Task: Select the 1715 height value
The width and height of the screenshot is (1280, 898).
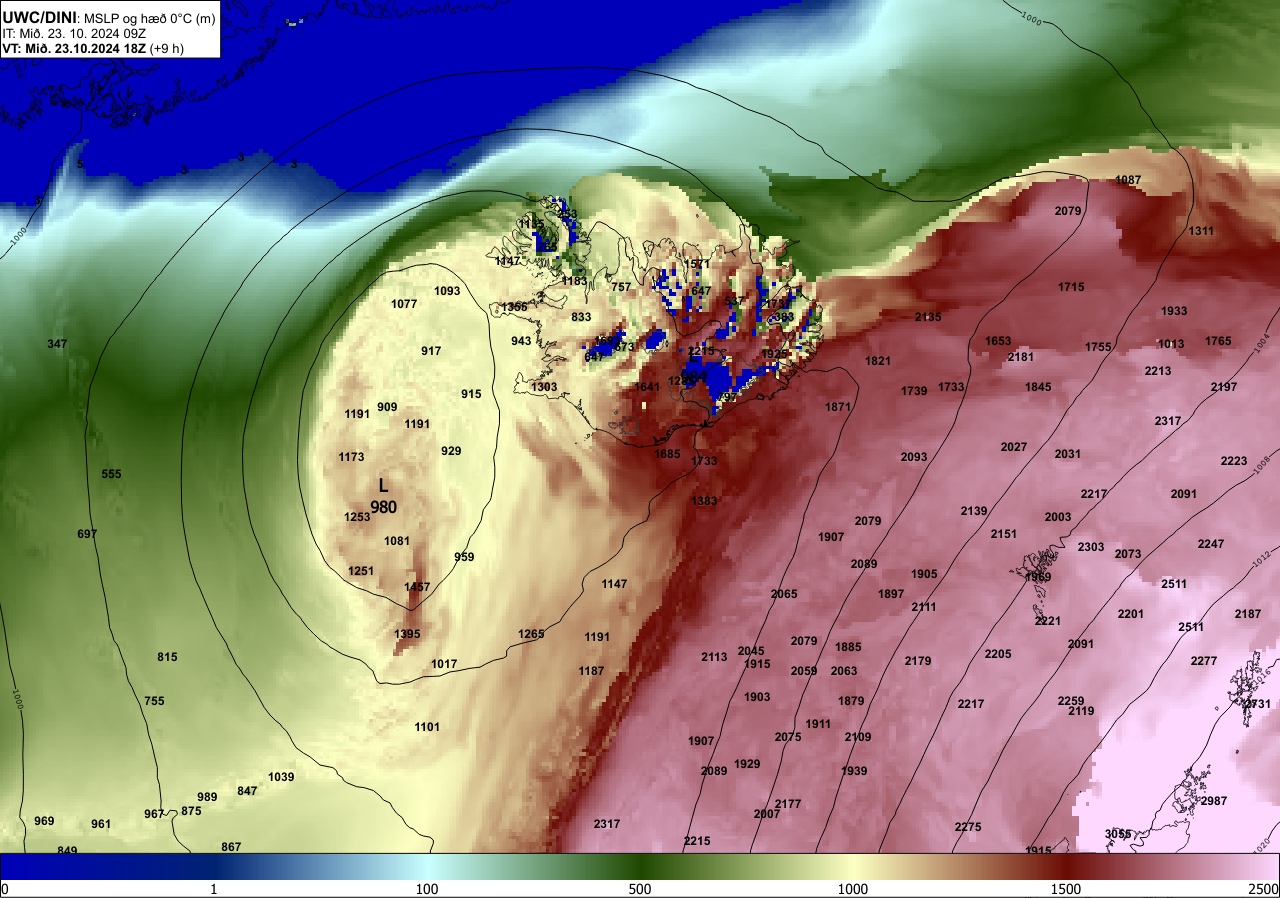Action: coord(1071,287)
